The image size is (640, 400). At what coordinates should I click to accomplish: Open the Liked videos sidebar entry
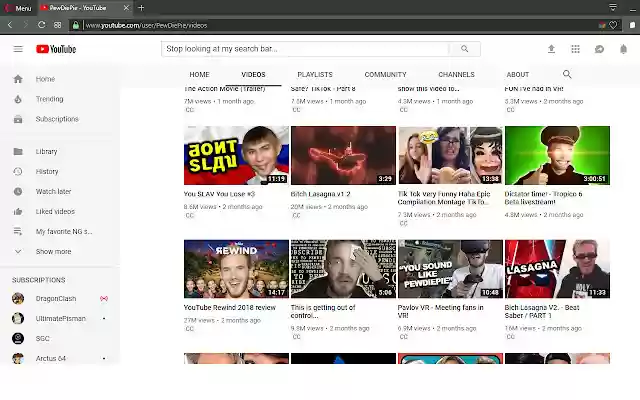[55, 211]
